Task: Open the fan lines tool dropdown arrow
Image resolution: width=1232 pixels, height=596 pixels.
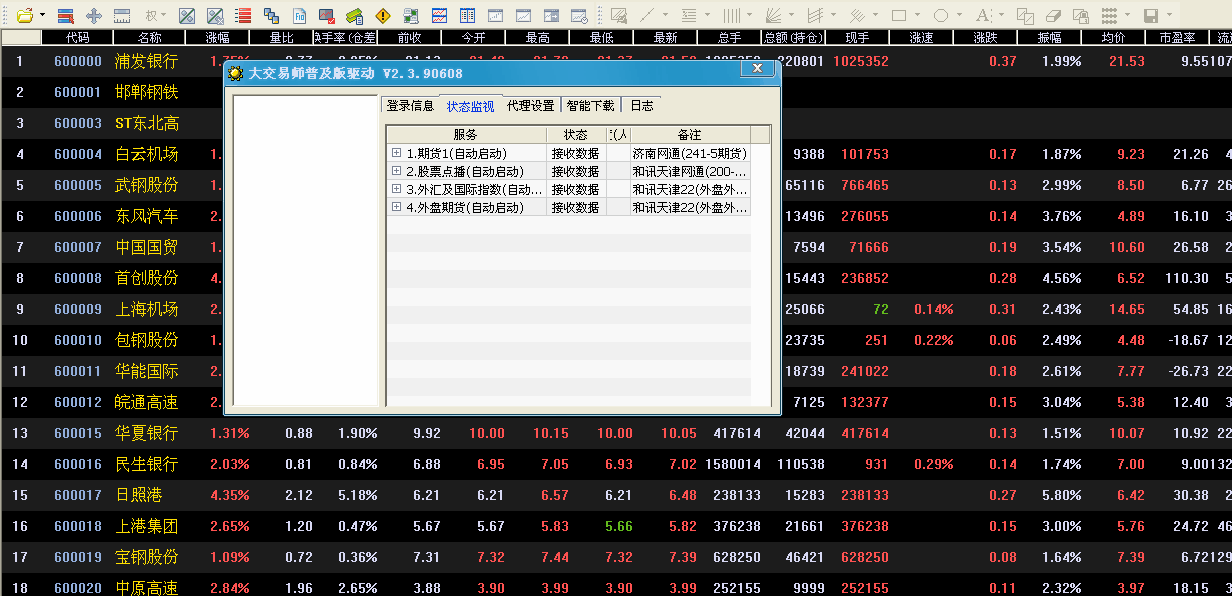Action: (x=791, y=15)
